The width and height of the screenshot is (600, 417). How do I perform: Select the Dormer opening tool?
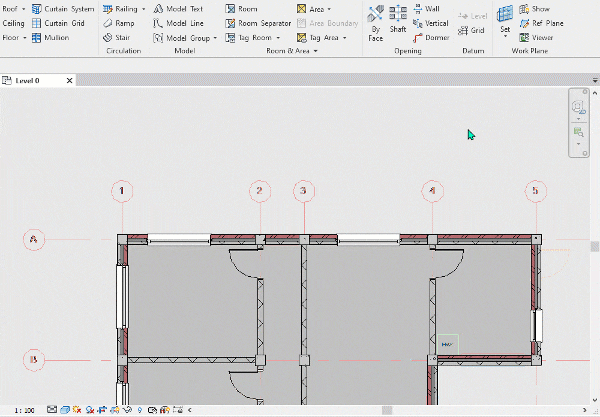click(431, 37)
